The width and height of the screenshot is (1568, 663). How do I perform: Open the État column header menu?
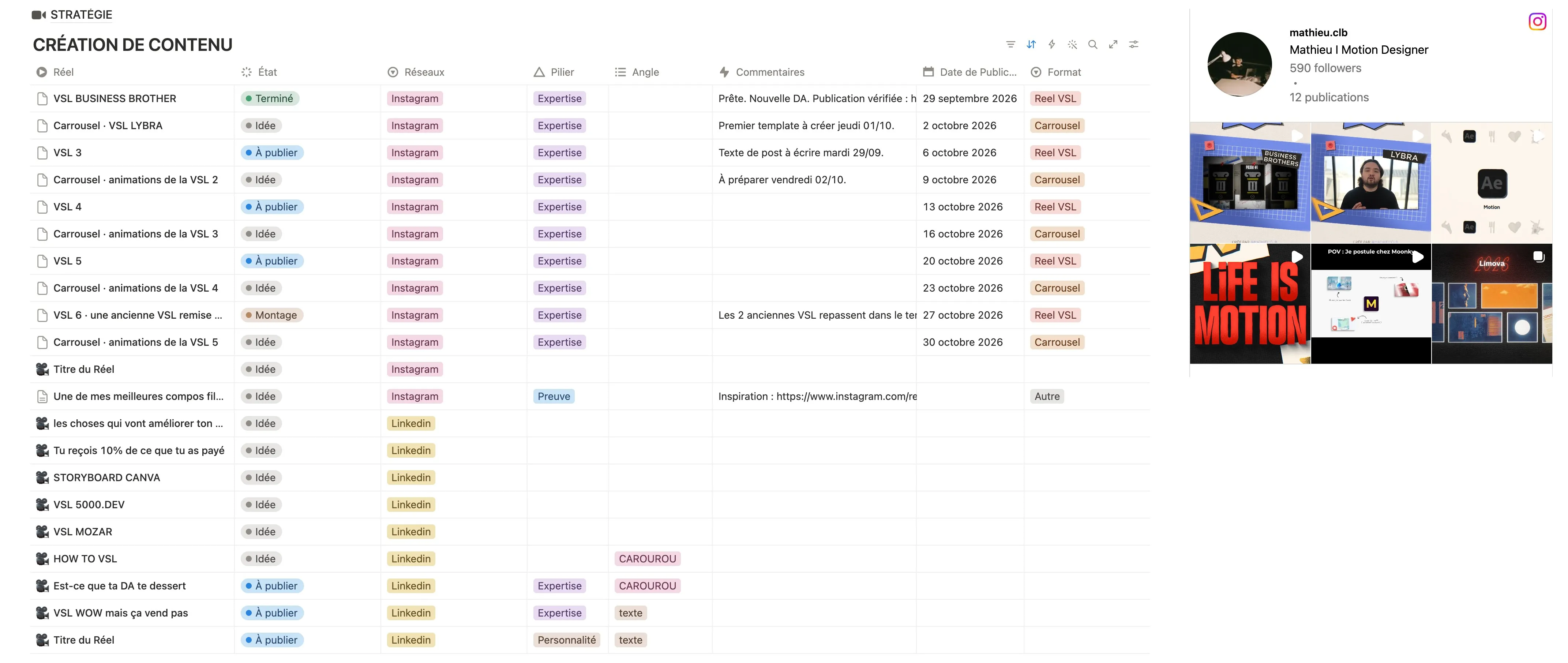click(x=259, y=72)
